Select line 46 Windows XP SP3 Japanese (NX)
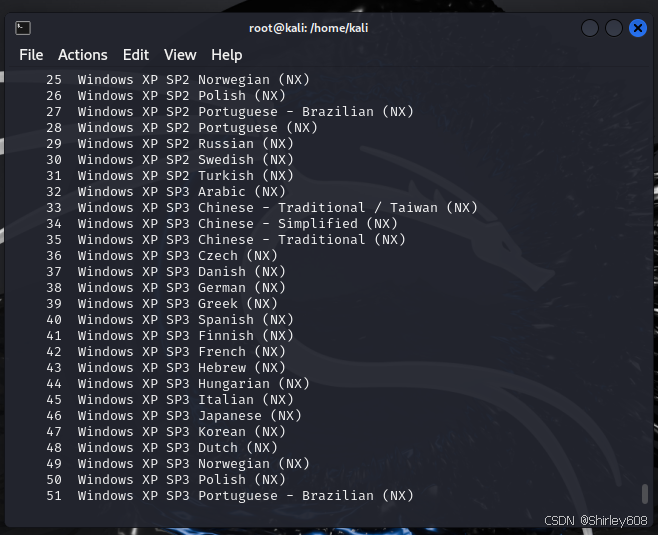Viewport: 658px width, 535px height. (x=174, y=415)
